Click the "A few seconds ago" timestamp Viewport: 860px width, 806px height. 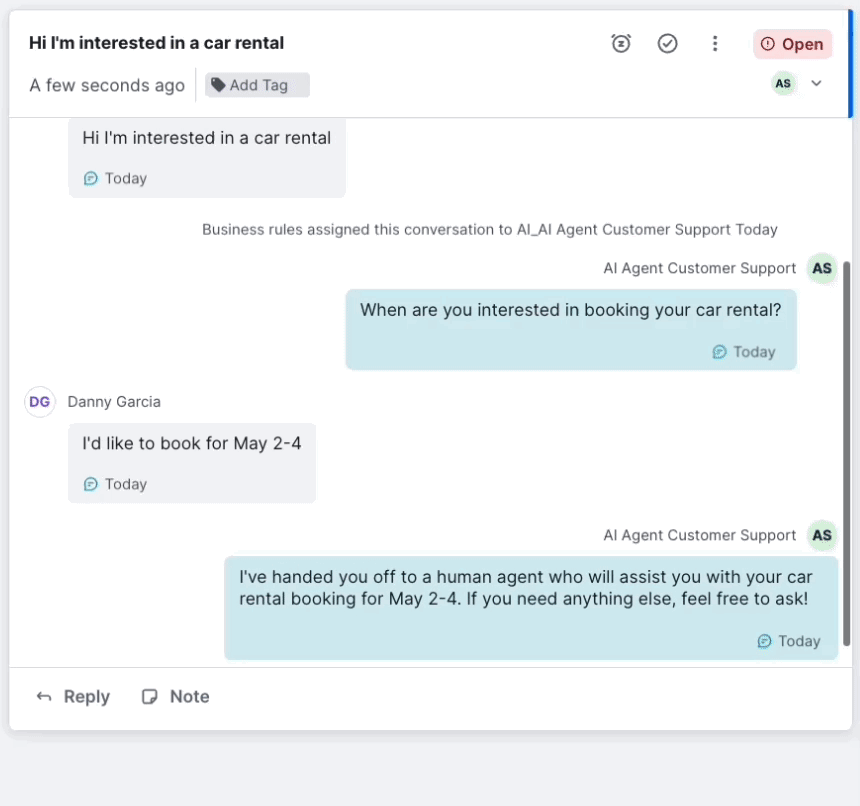107,85
